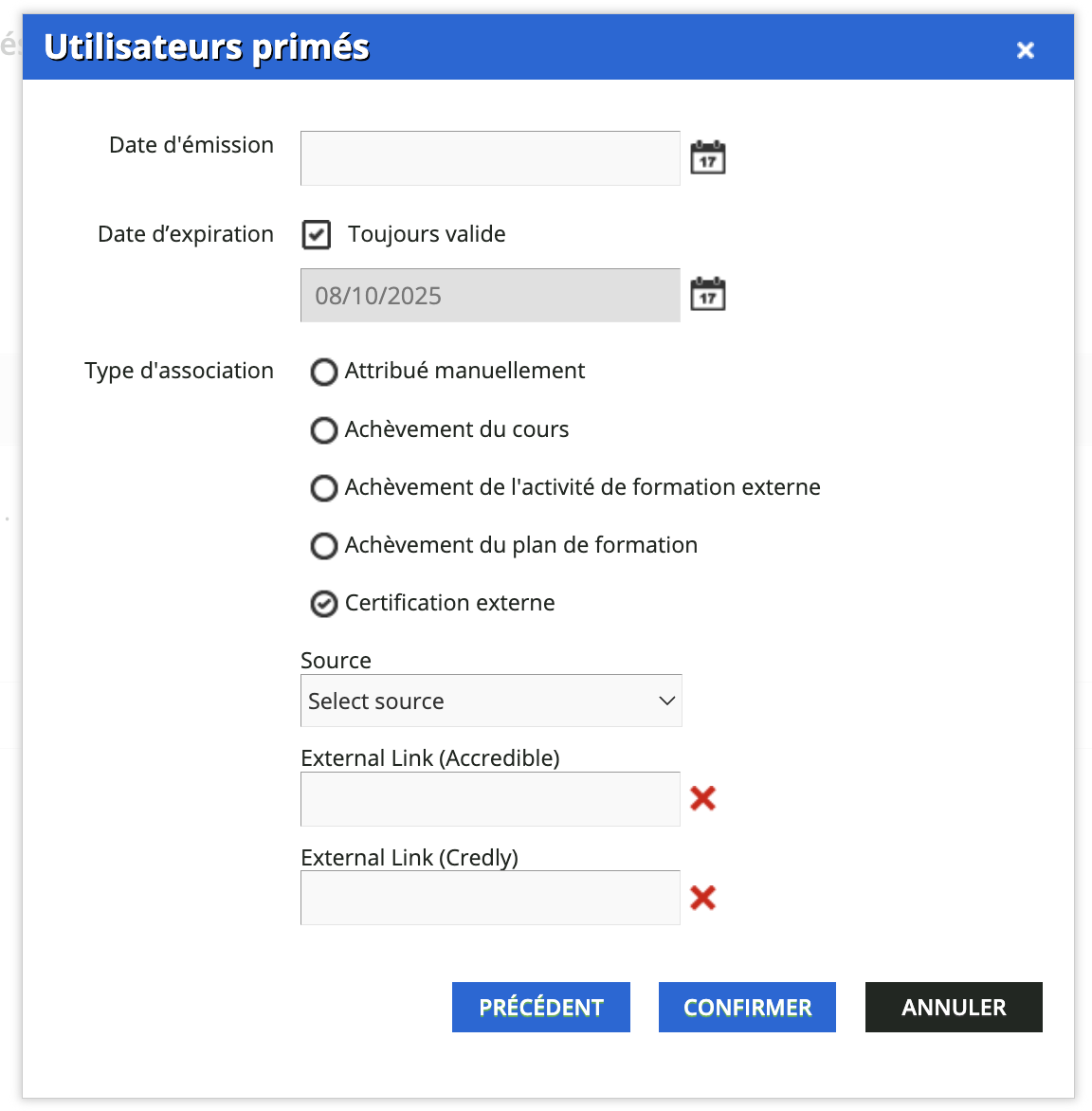Cancel via the ANNULER button
Screen dimensions: 1092x1111
pos(953,1007)
